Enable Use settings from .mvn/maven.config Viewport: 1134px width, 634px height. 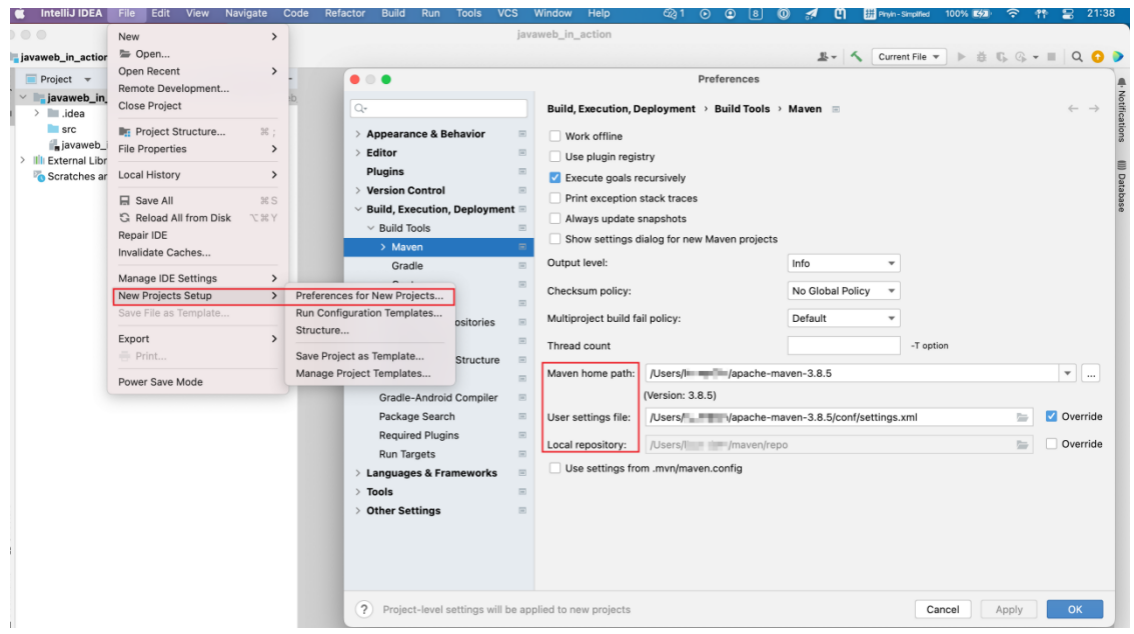pyautogui.click(x=555, y=468)
